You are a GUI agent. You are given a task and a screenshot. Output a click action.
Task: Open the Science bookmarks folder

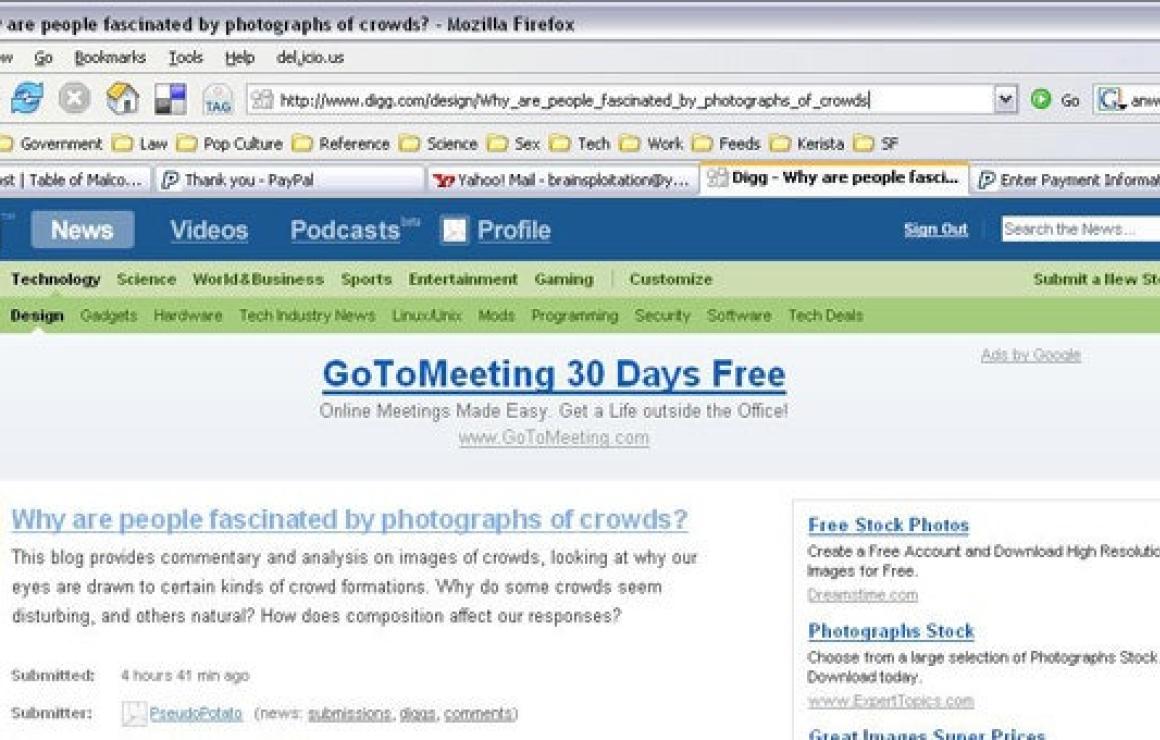pyautogui.click(x=438, y=144)
